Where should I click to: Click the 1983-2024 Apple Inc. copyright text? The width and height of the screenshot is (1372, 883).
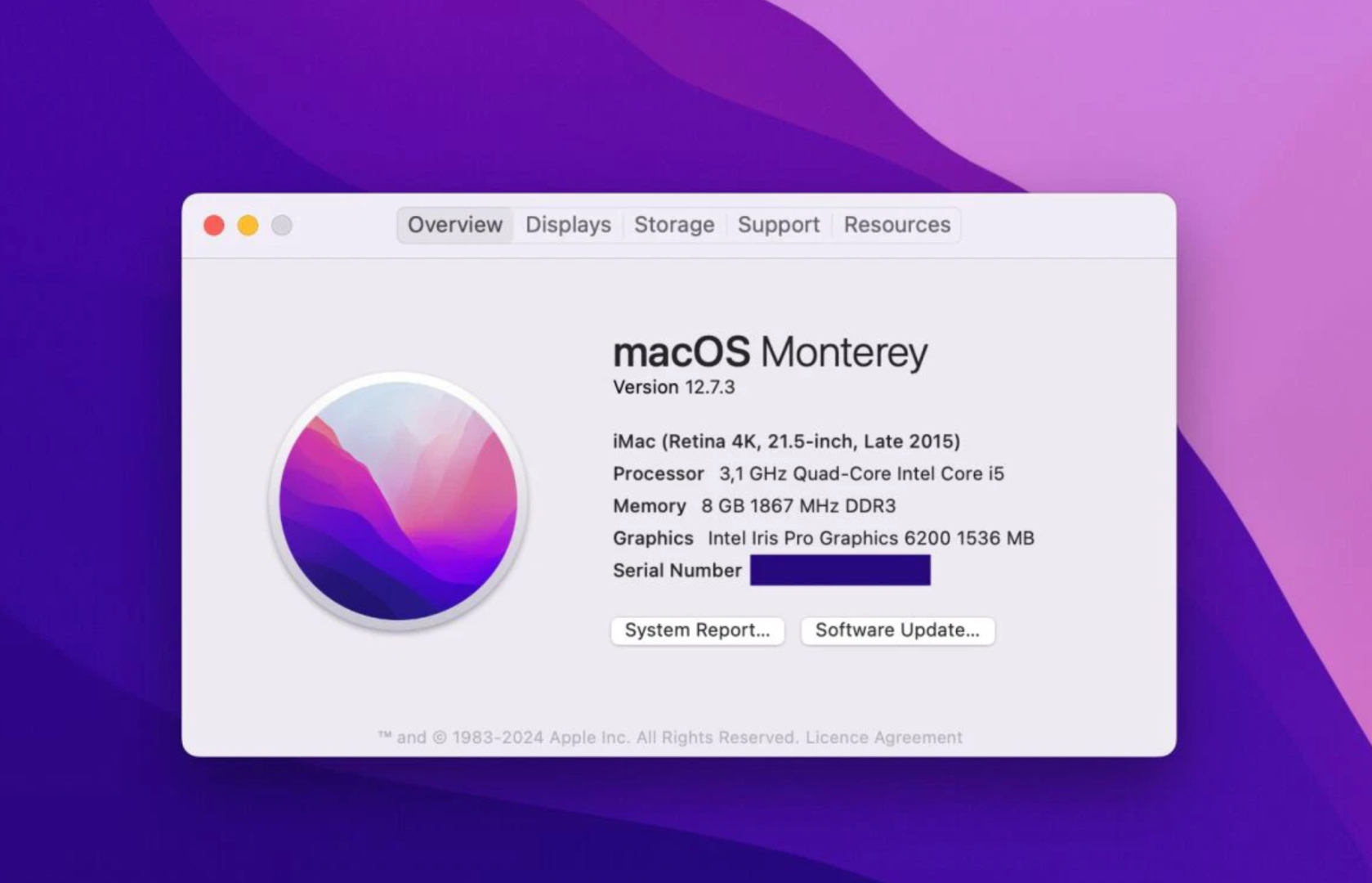(x=588, y=737)
